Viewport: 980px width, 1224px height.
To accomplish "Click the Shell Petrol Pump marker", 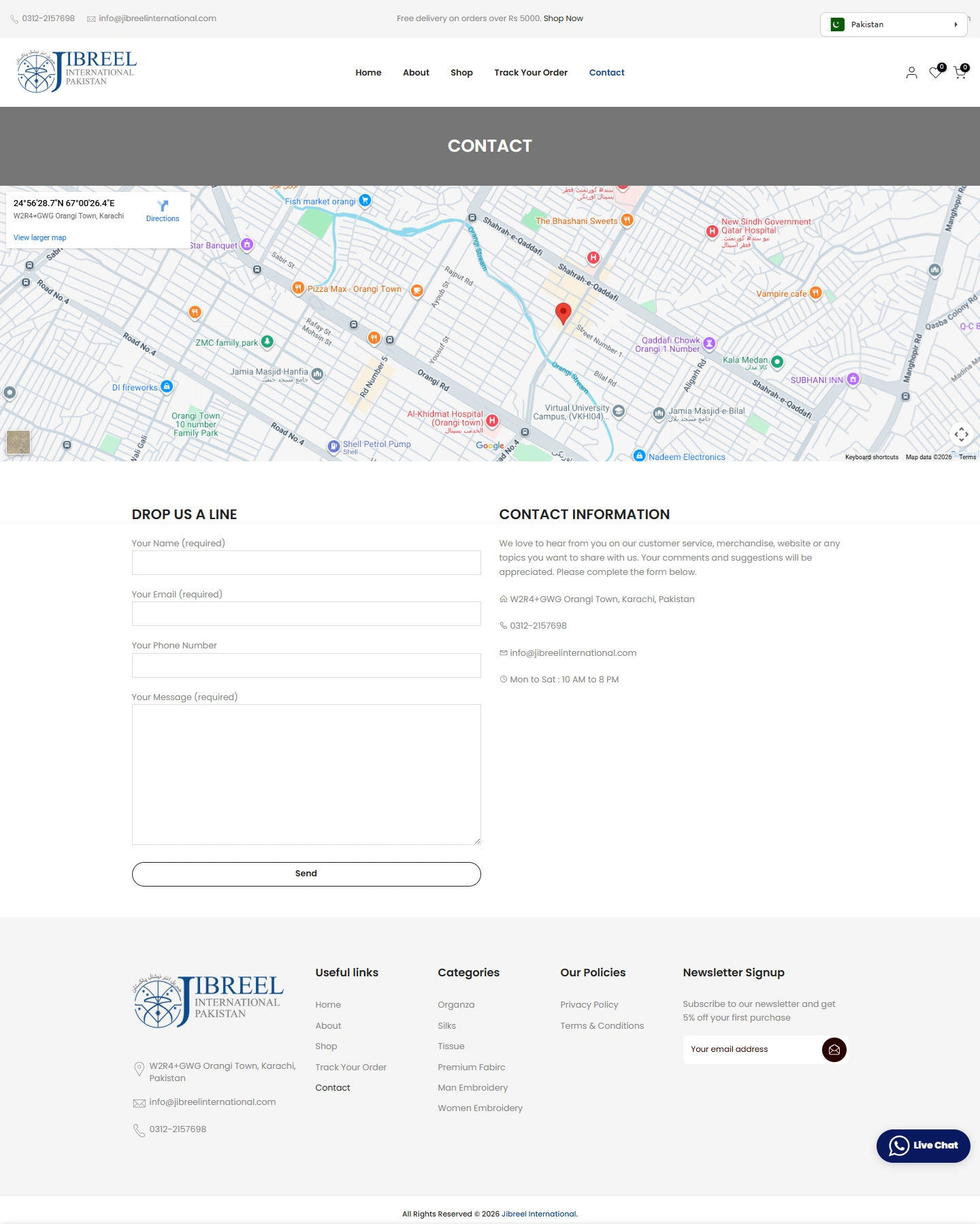I will tap(333, 446).
